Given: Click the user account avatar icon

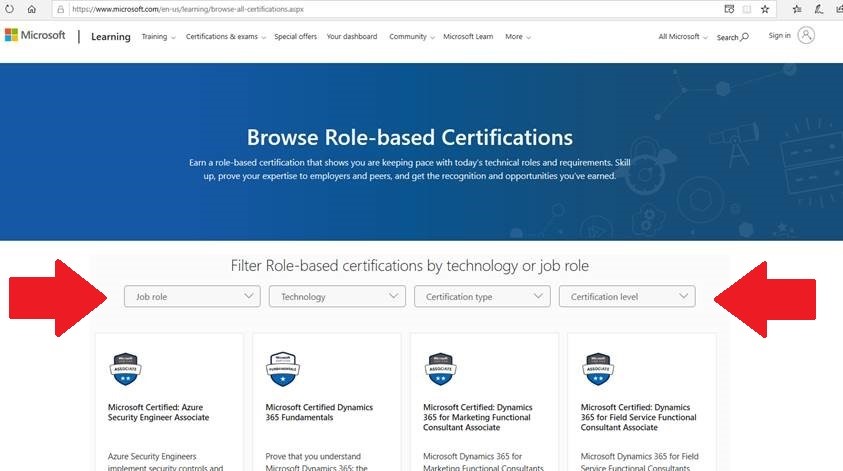Looking at the screenshot, I should click(x=806, y=35).
